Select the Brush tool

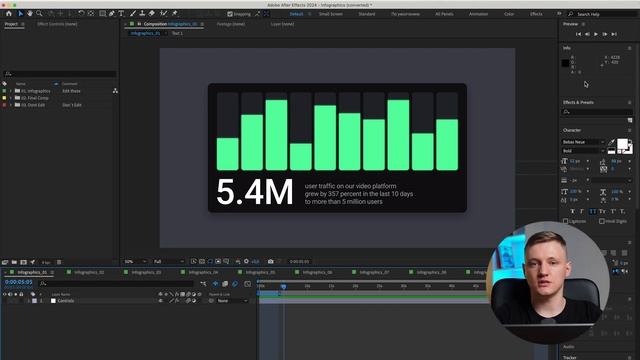coord(133,13)
